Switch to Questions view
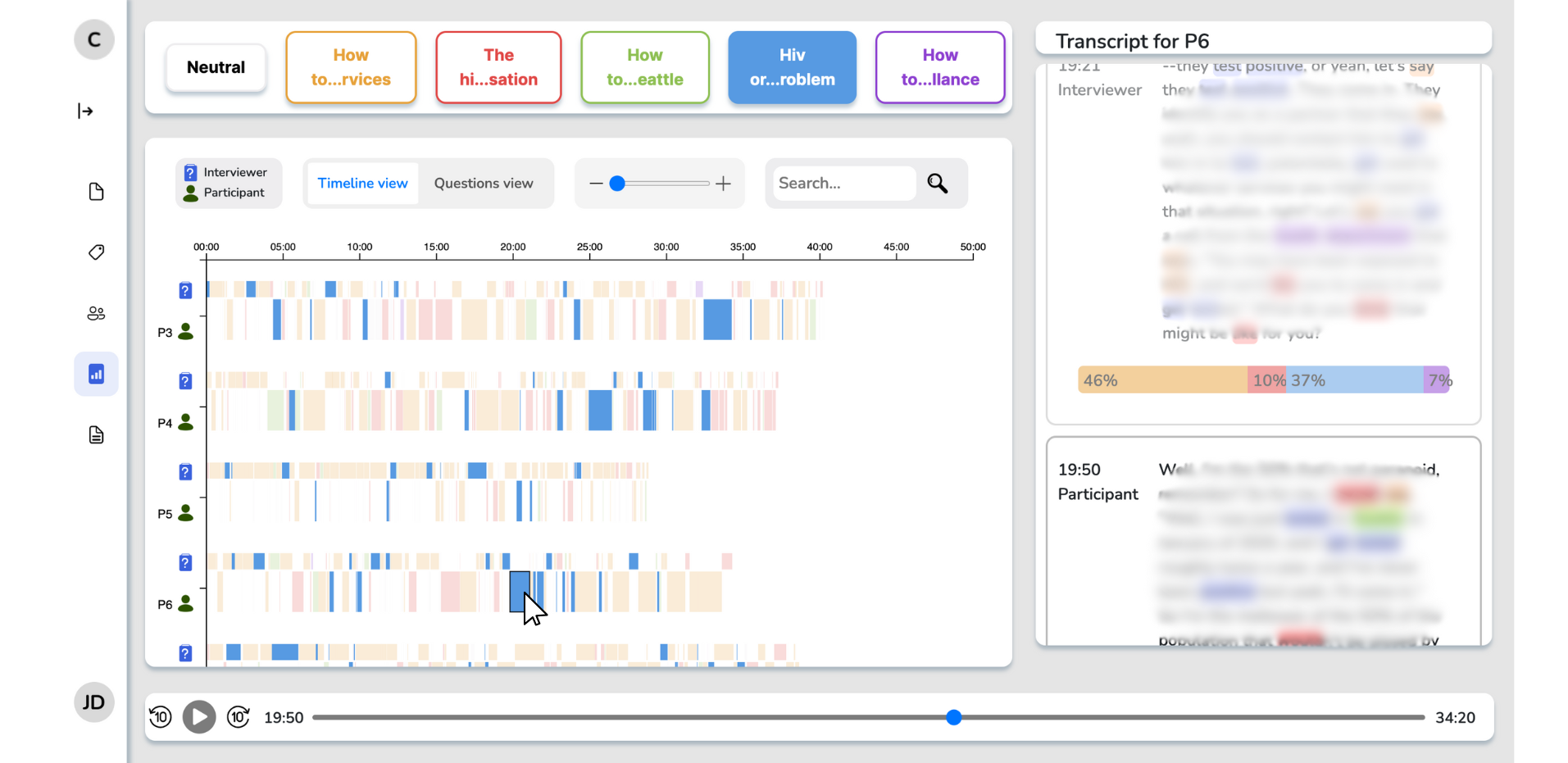1568x763 pixels. 484,184
